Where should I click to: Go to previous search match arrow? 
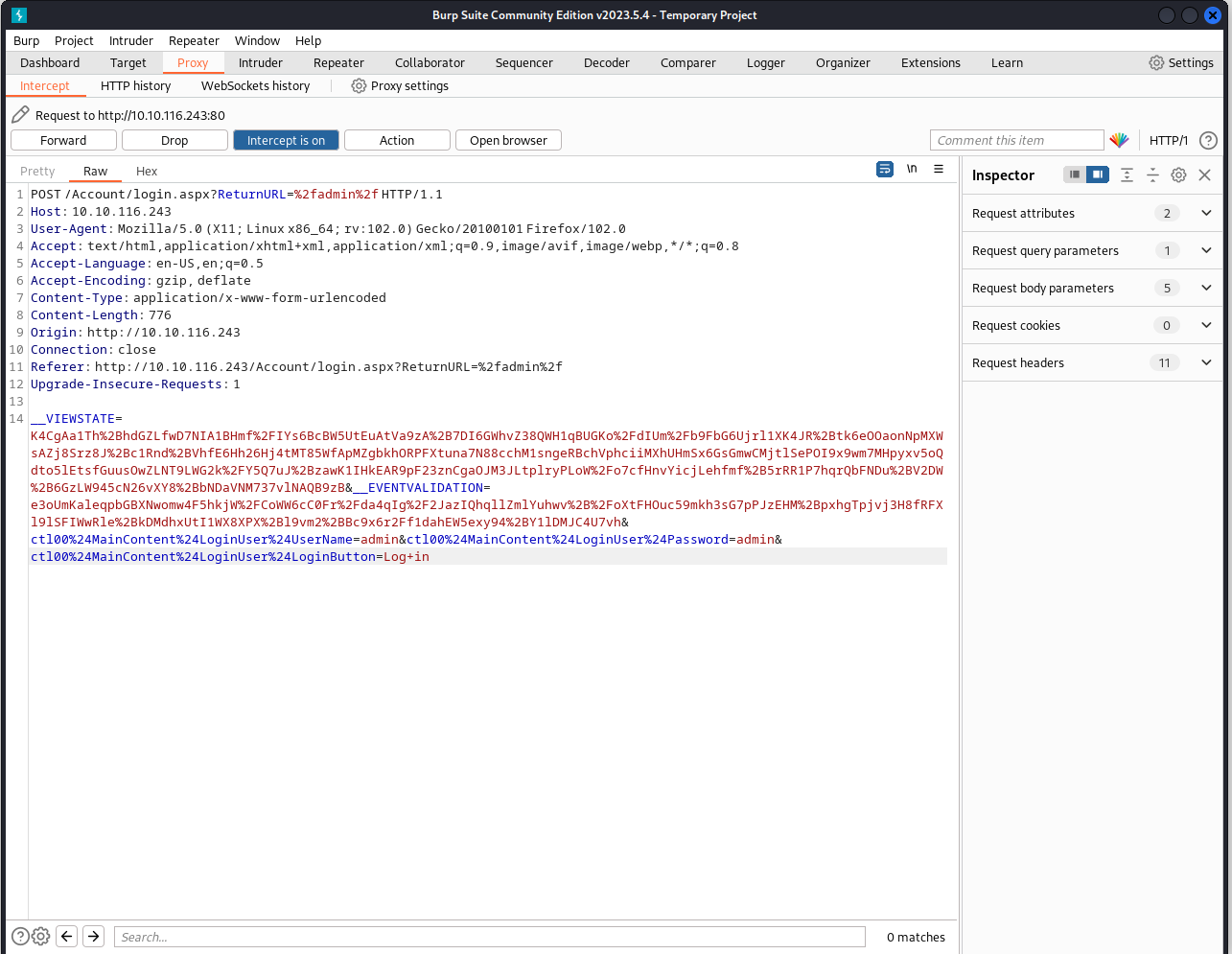tap(67, 937)
